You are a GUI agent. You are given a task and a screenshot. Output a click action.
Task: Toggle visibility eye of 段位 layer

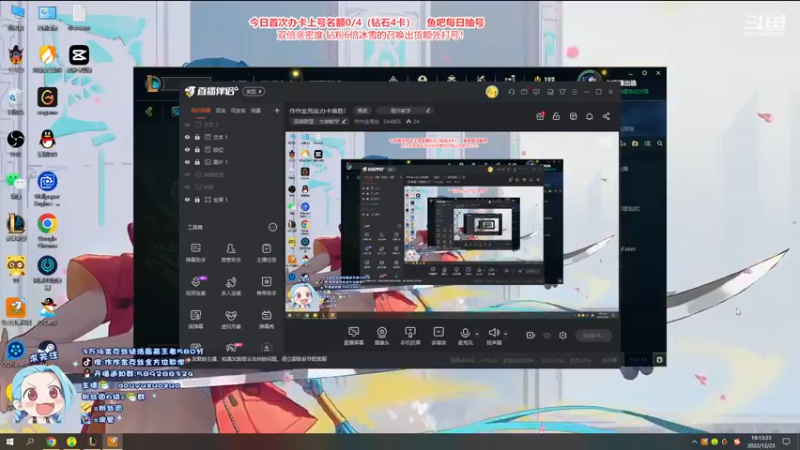[x=187, y=149]
